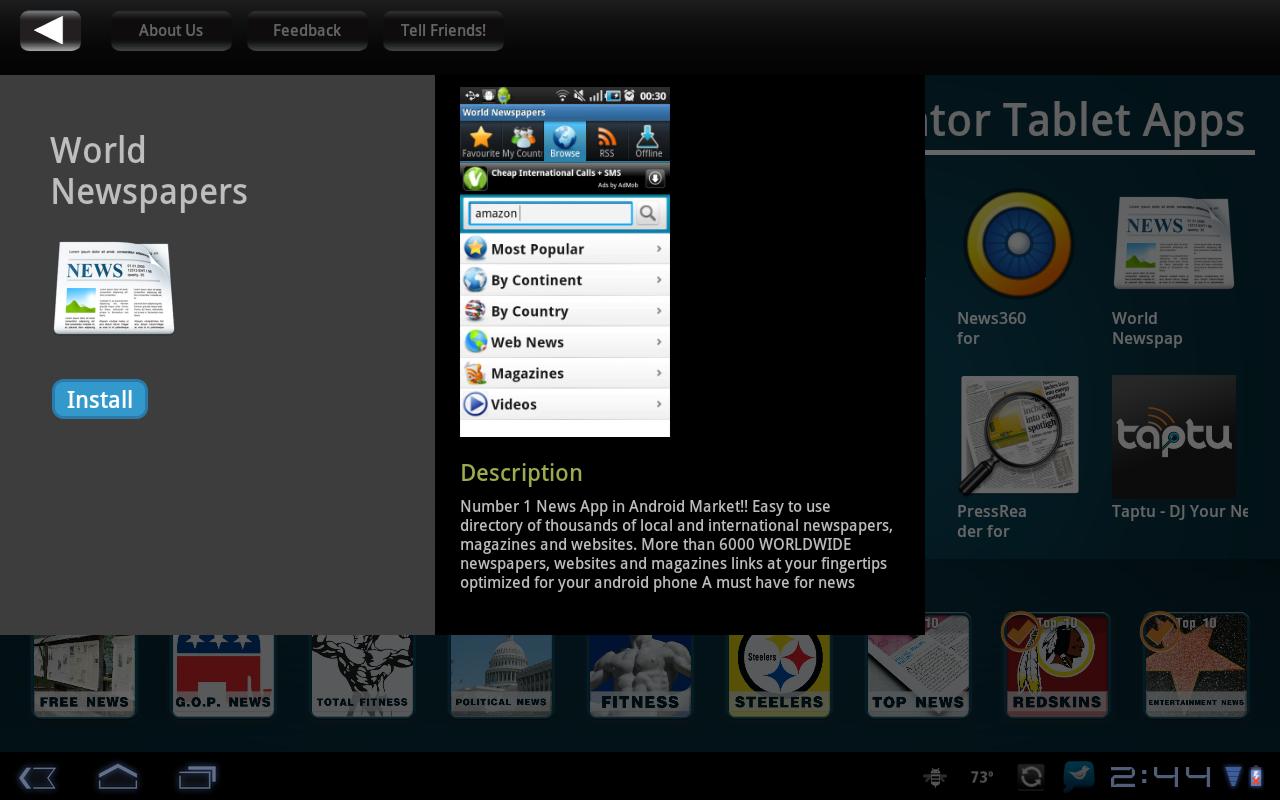Open the blue bird chat notification icon

pos(1078,776)
